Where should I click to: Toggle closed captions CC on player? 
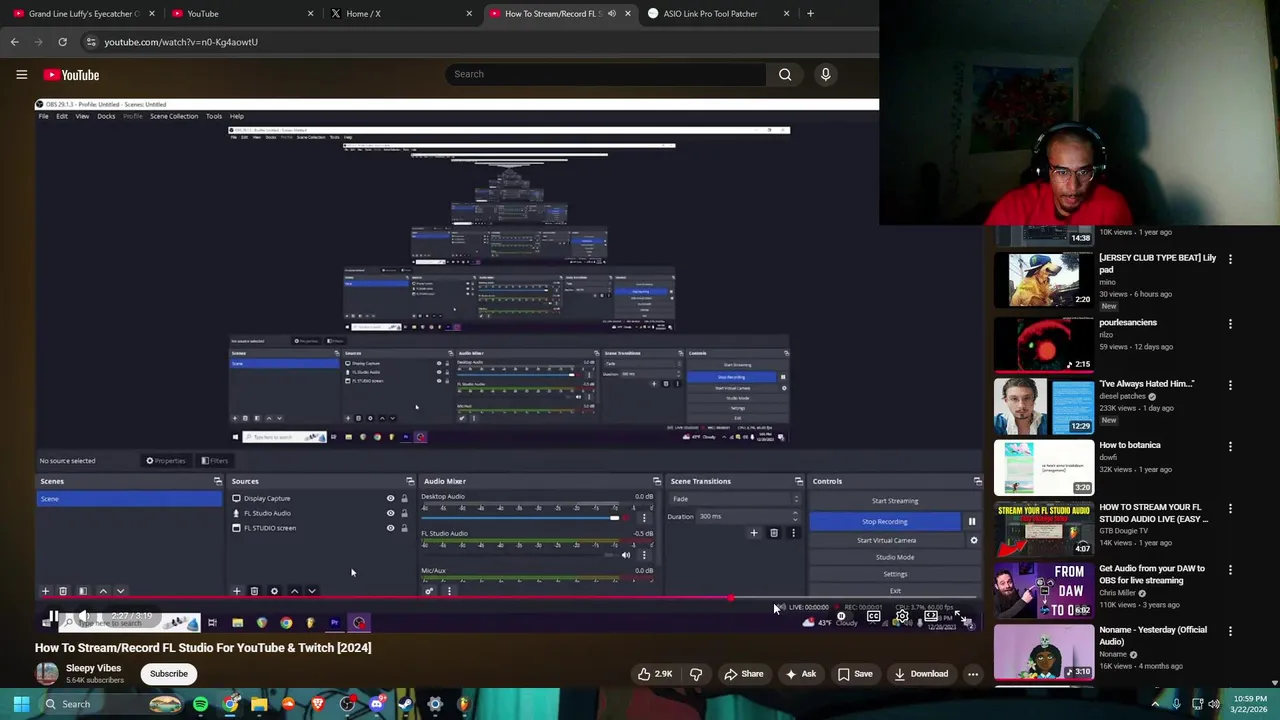pyautogui.click(x=873, y=617)
